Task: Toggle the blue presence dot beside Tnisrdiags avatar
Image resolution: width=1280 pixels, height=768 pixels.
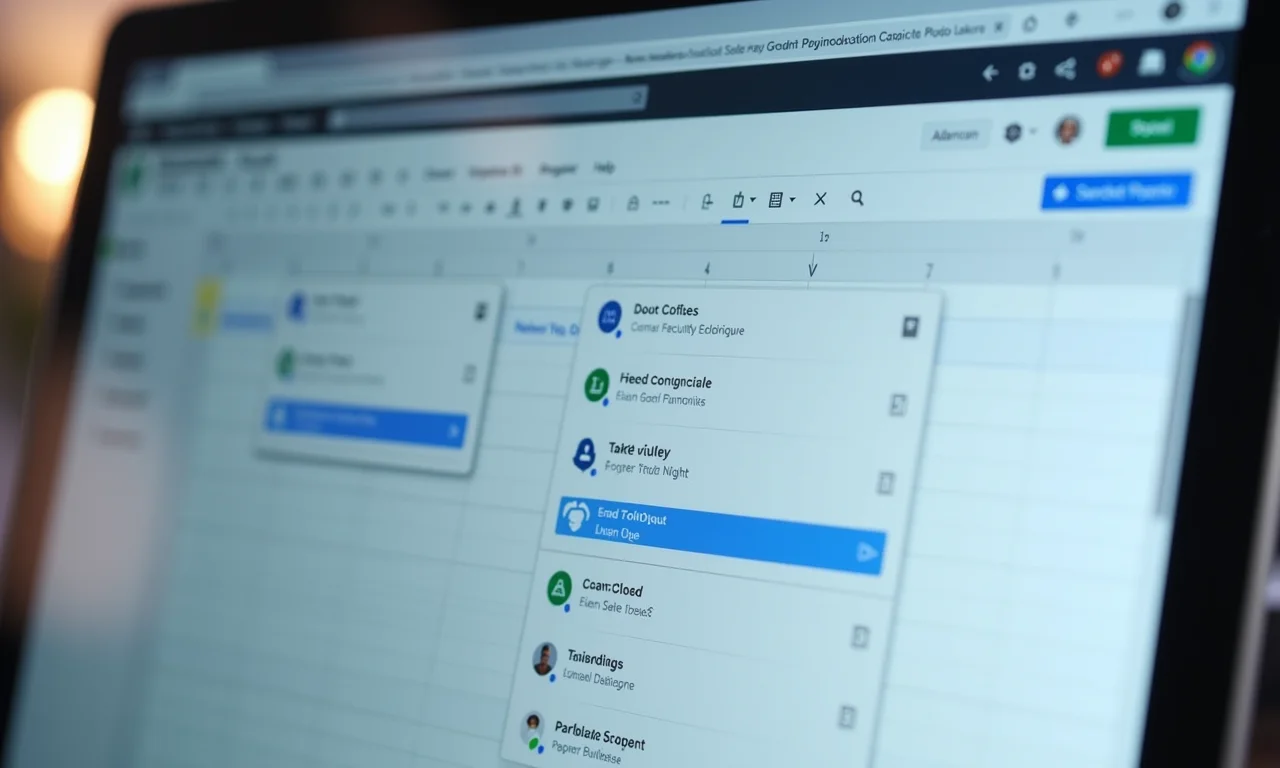Action: tap(552, 677)
